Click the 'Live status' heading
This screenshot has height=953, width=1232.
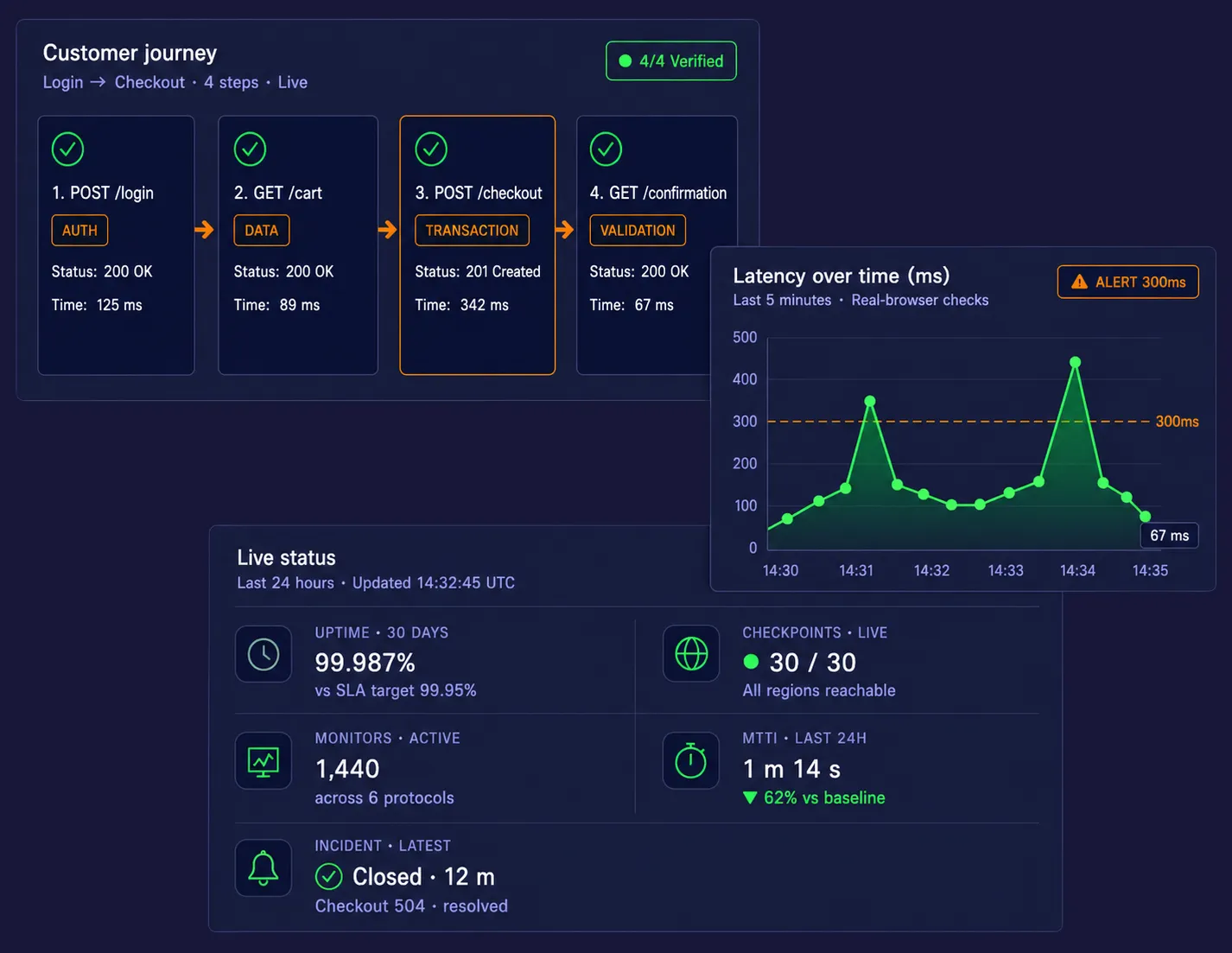[286, 557]
